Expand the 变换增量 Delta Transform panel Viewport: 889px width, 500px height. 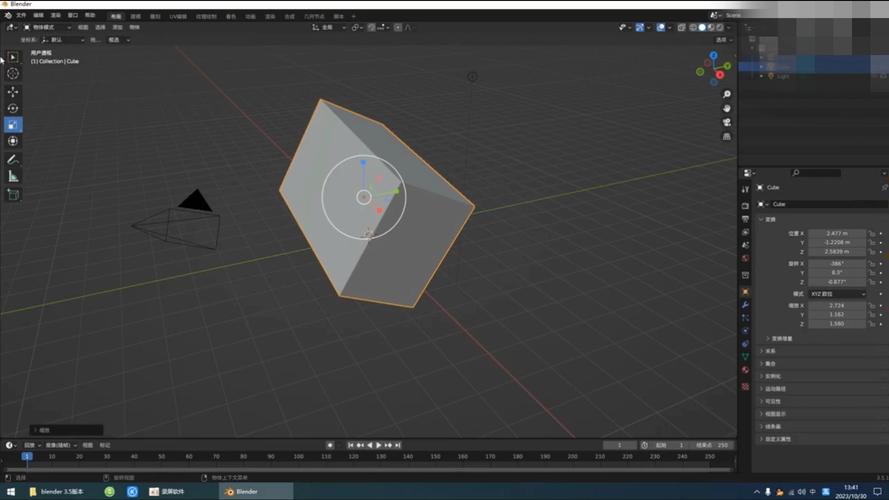pos(780,338)
